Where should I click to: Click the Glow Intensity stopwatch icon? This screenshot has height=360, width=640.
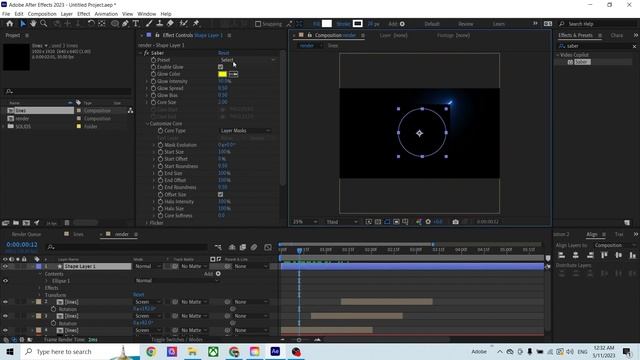click(153, 81)
